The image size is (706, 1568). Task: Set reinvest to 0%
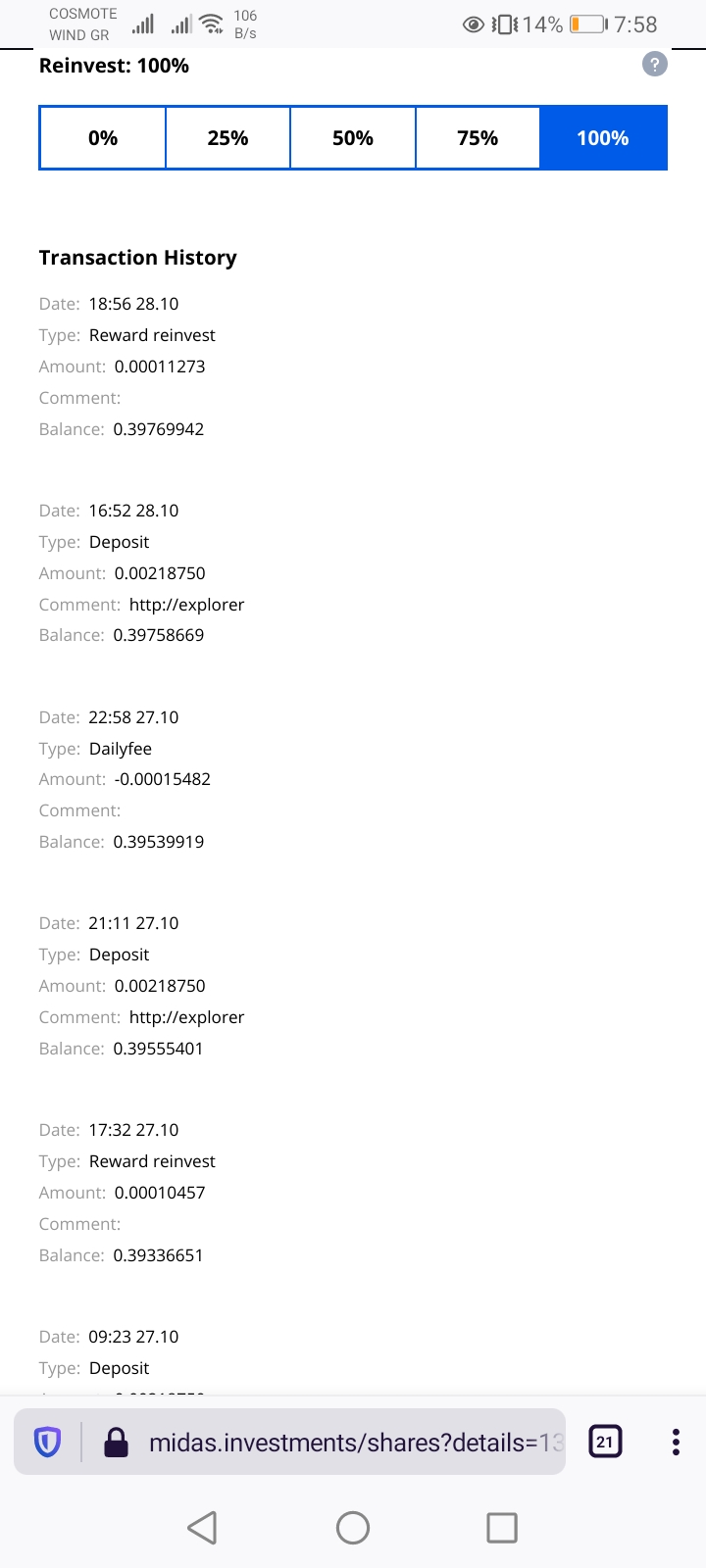[x=103, y=138]
